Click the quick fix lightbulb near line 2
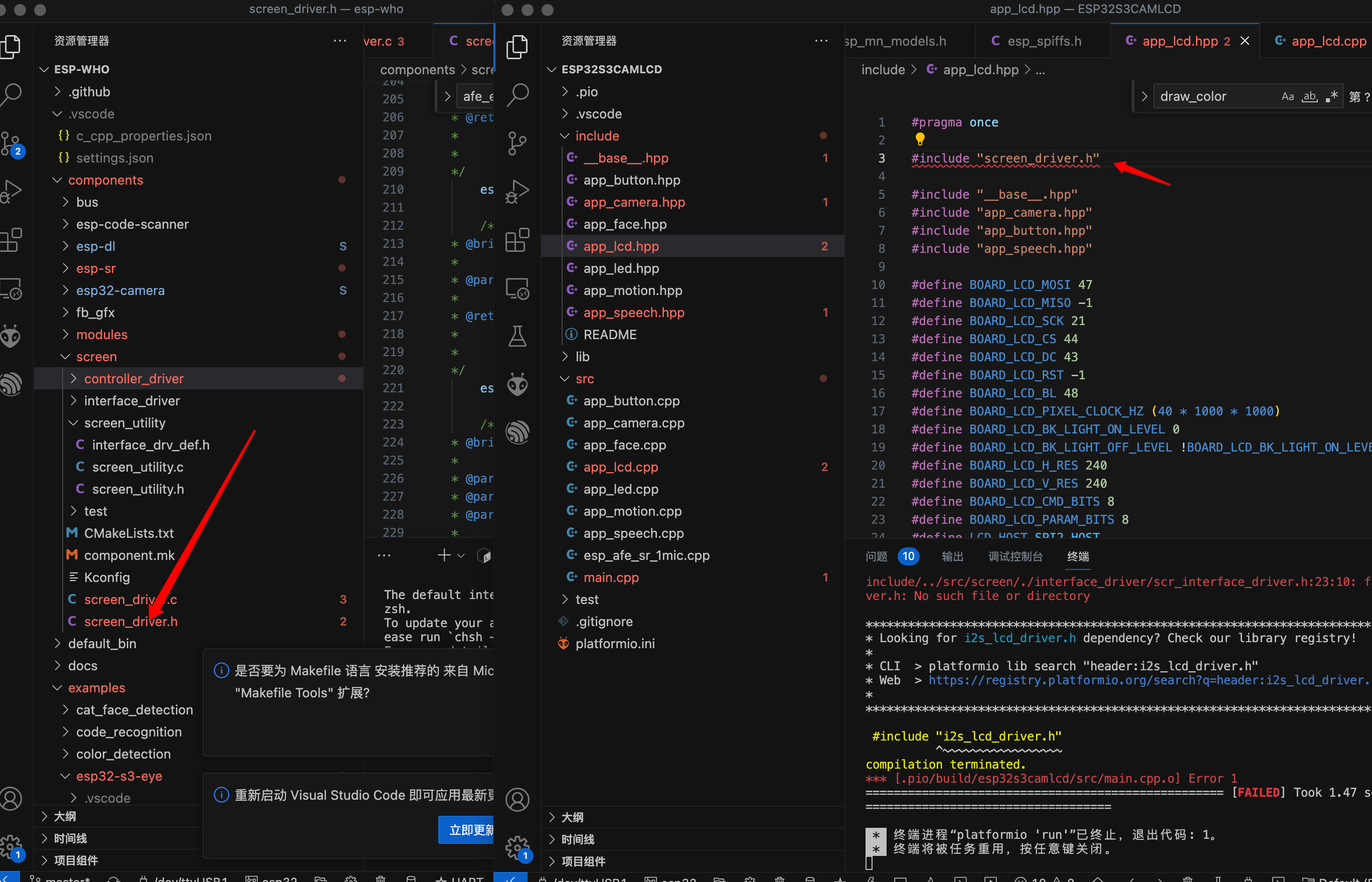The image size is (1372, 882). tap(920, 138)
